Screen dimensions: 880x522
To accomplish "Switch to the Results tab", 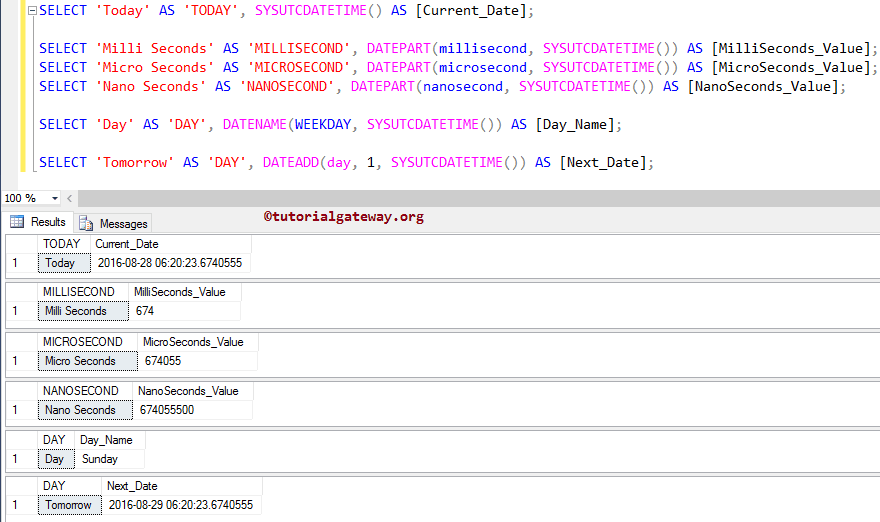I will click(x=38, y=222).
